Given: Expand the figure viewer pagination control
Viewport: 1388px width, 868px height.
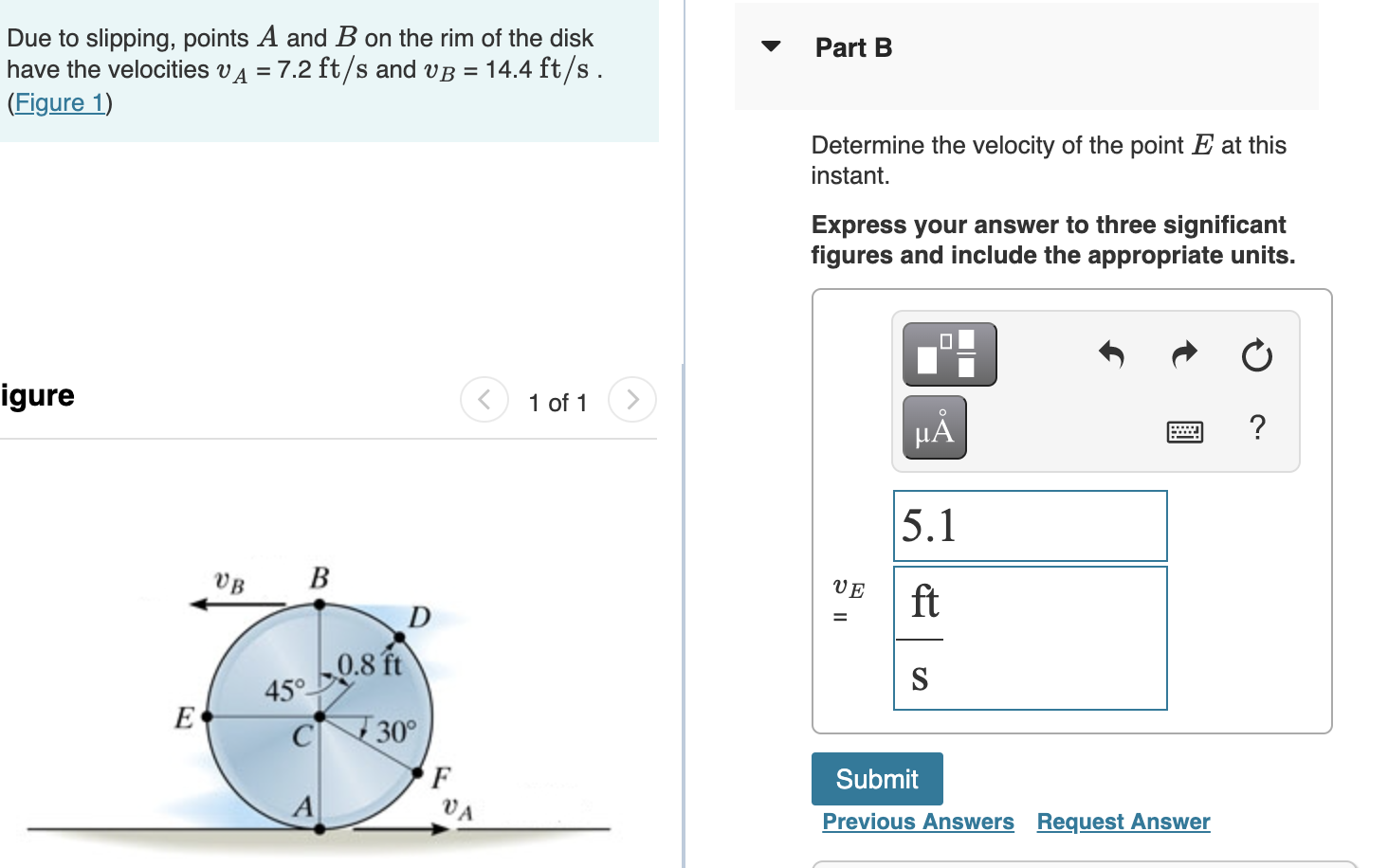Looking at the screenshot, I should [x=557, y=402].
